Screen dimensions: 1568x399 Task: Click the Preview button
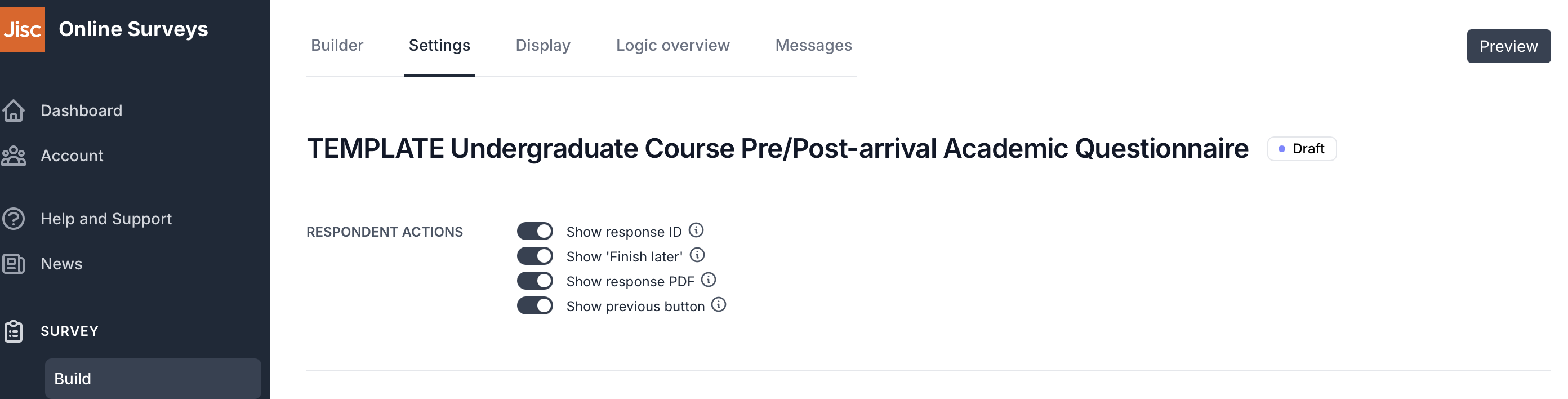coord(1508,46)
